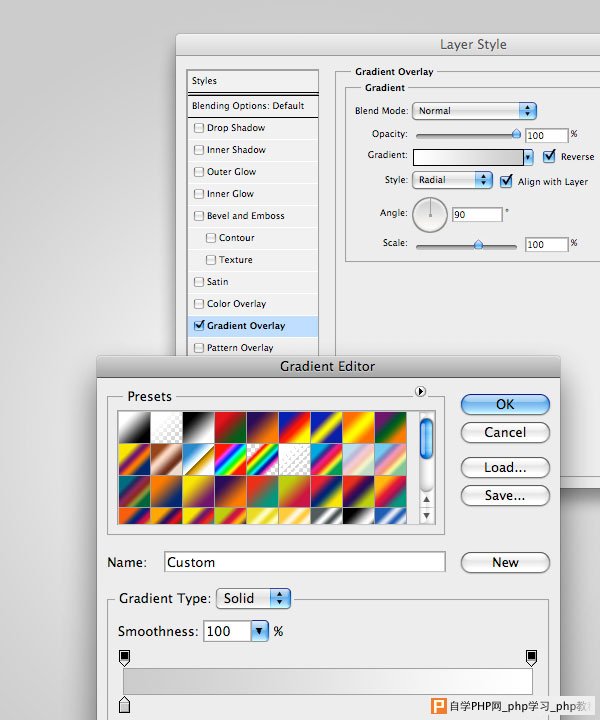Viewport: 600px width, 720px height.
Task: Select Gradient Overlay in styles list
Action: 253,326
